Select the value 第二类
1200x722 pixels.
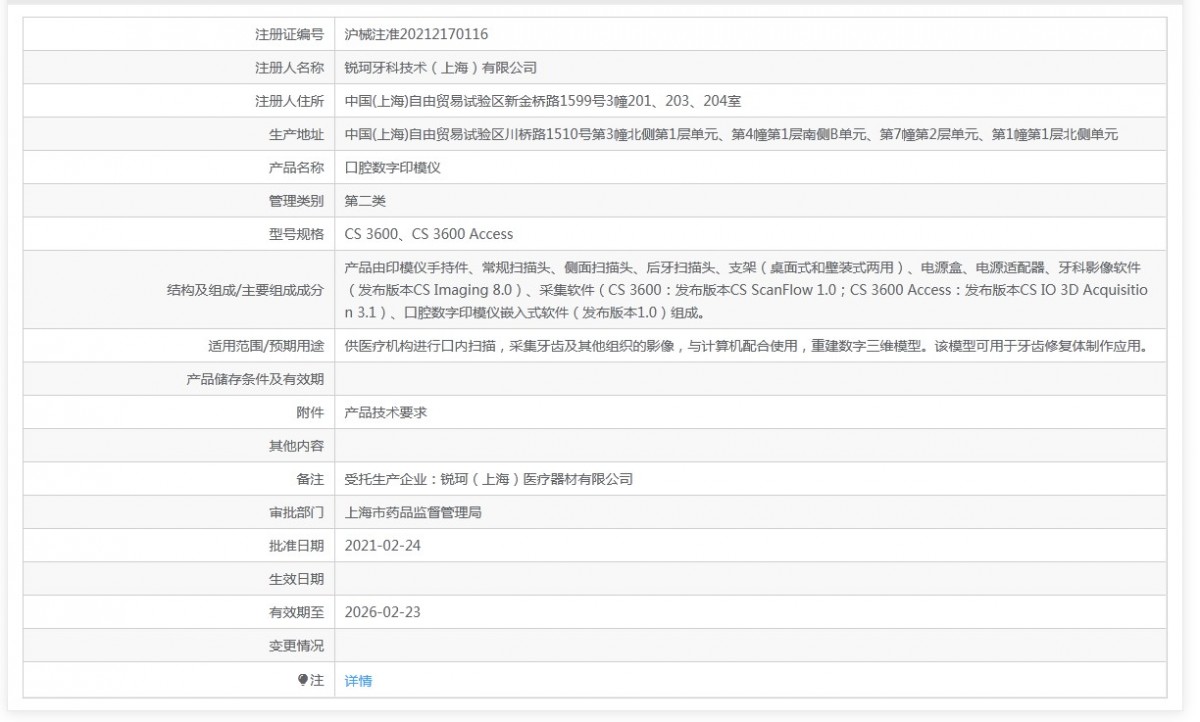tap(365, 201)
